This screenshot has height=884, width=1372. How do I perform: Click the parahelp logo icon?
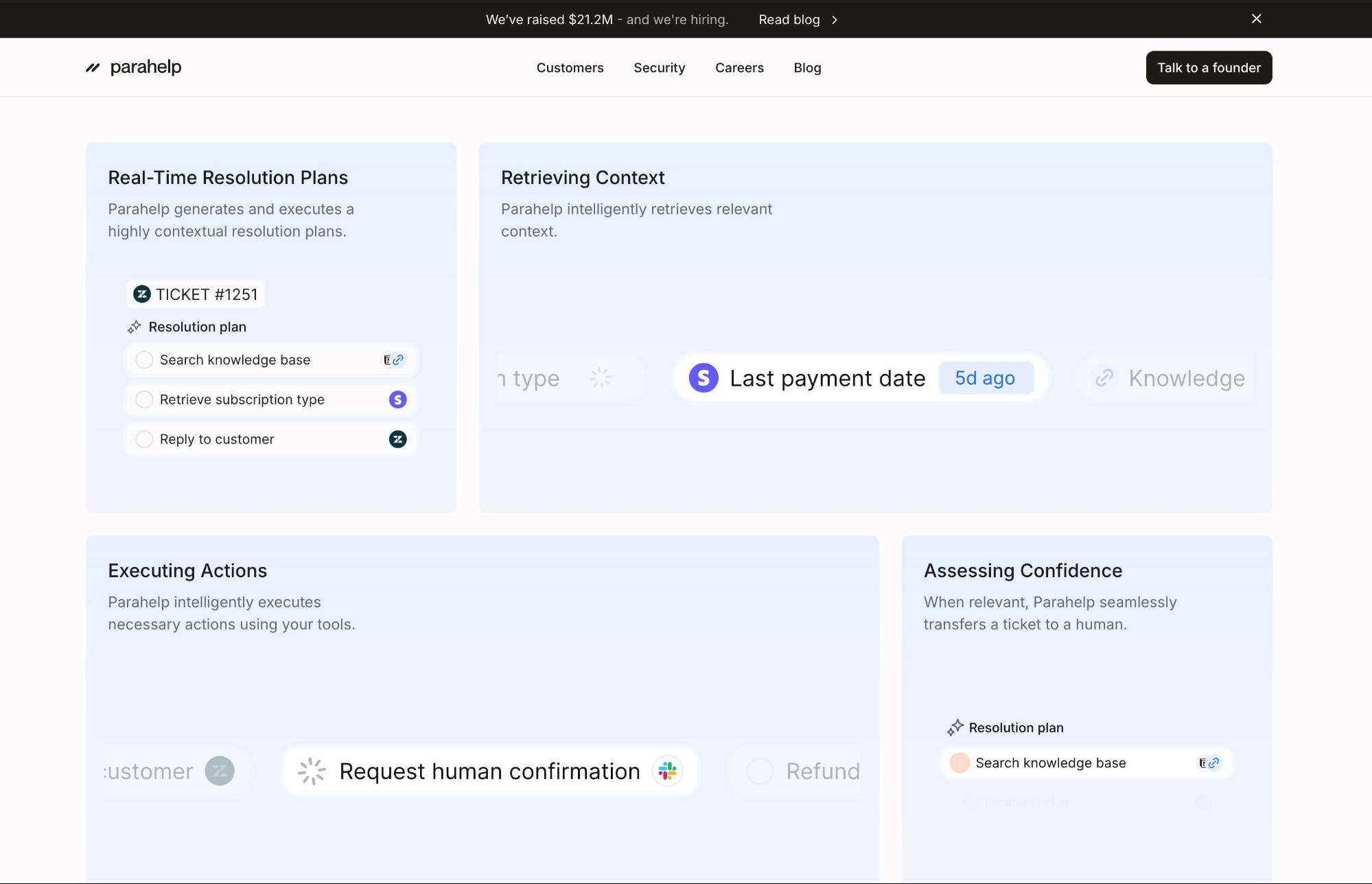pos(93,67)
